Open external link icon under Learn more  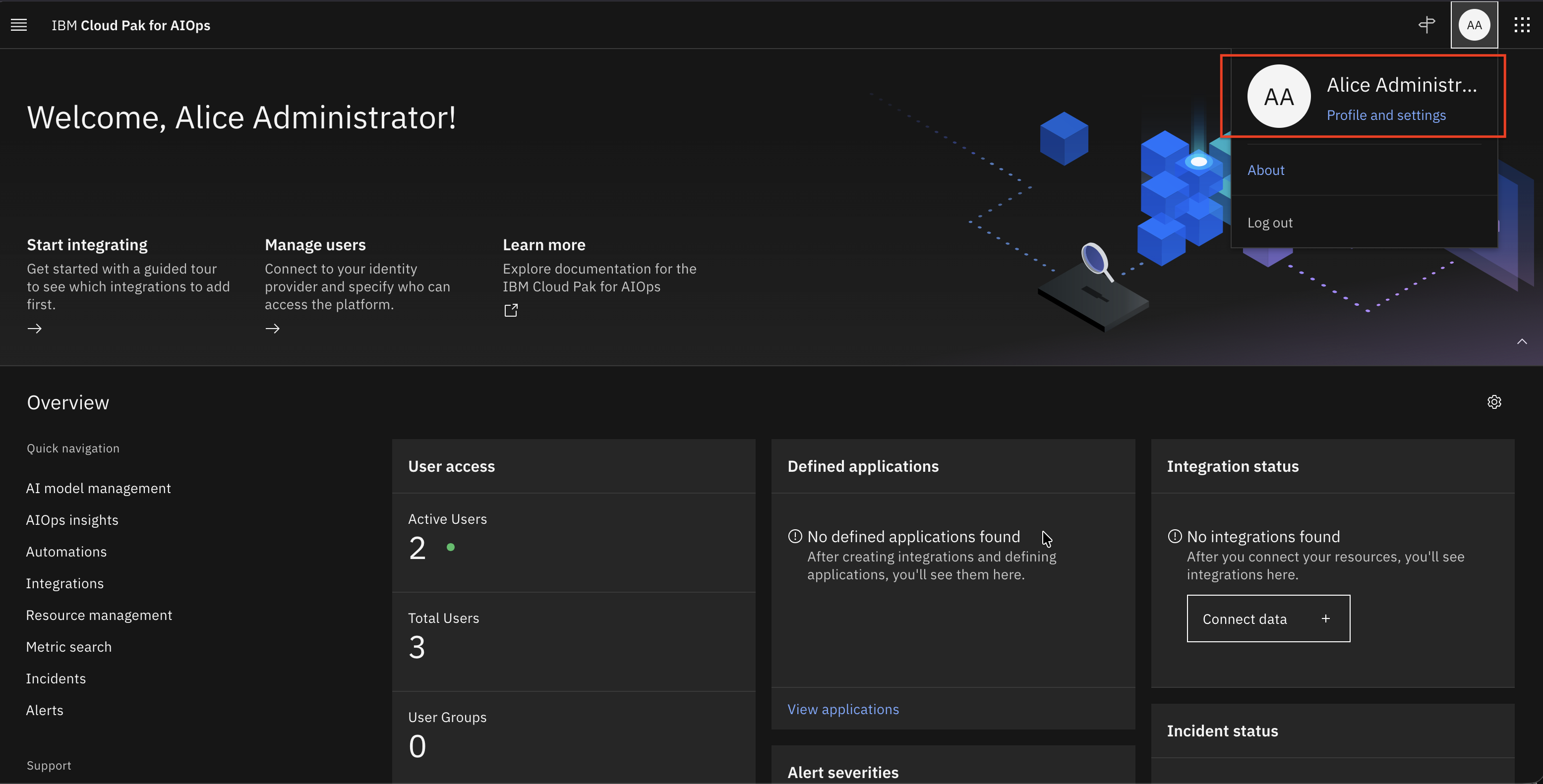point(511,310)
